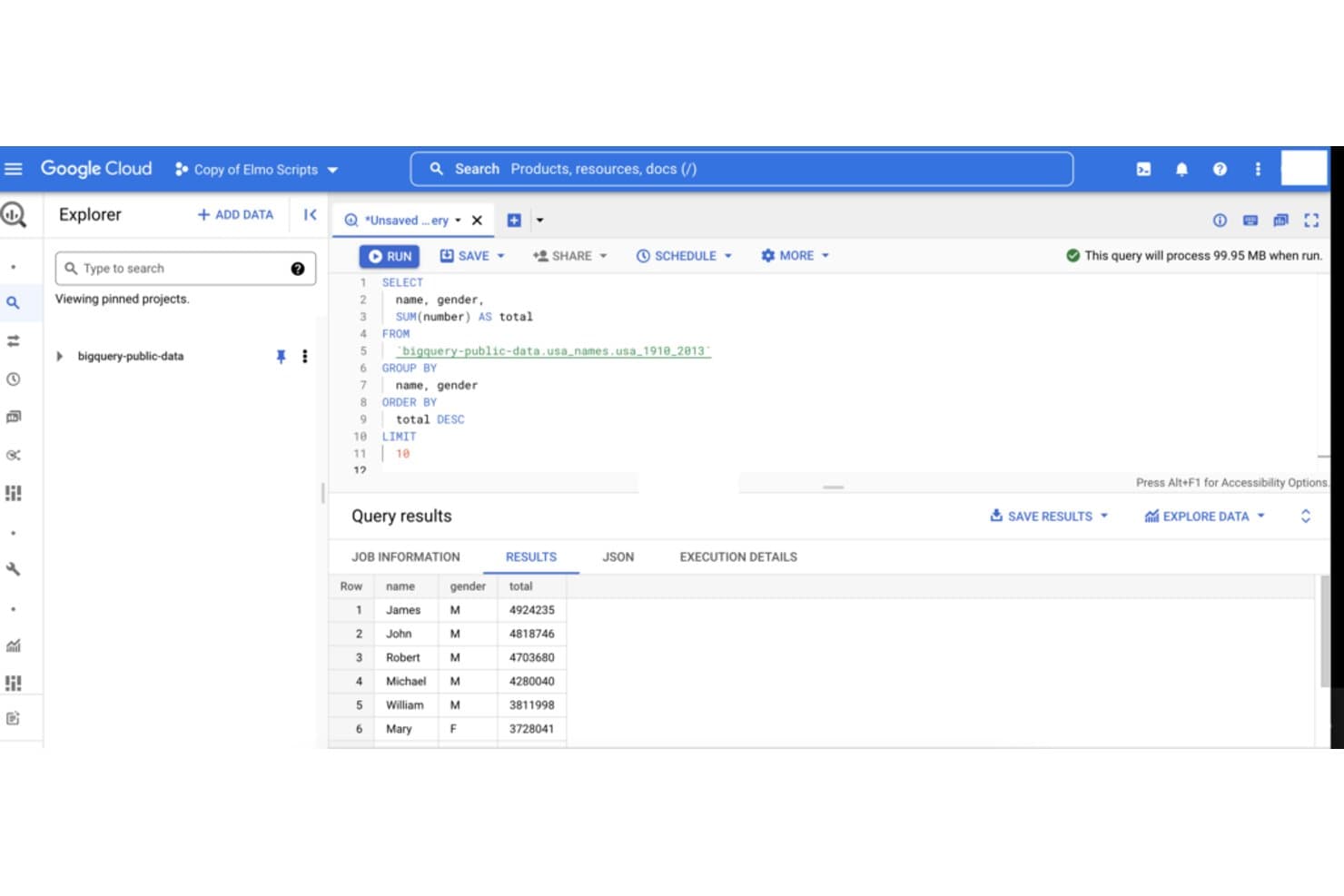Close the Unsaved query tab
1344x896 pixels.
click(x=477, y=221)
